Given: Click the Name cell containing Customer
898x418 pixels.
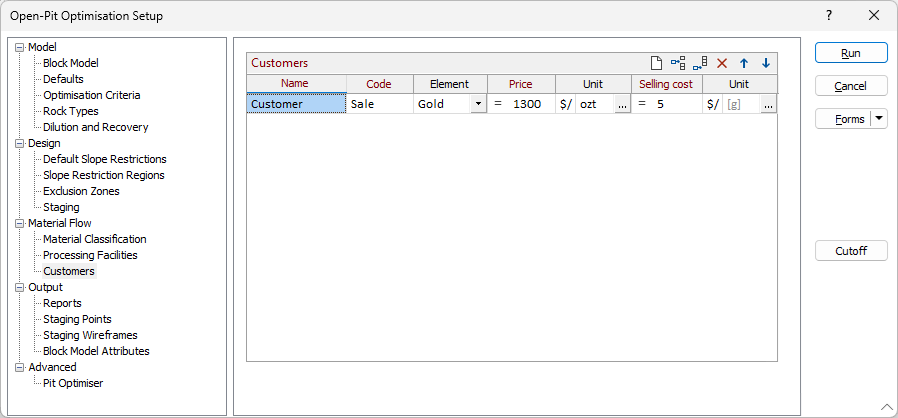Looking at the screenshot, I should point(297,104).
